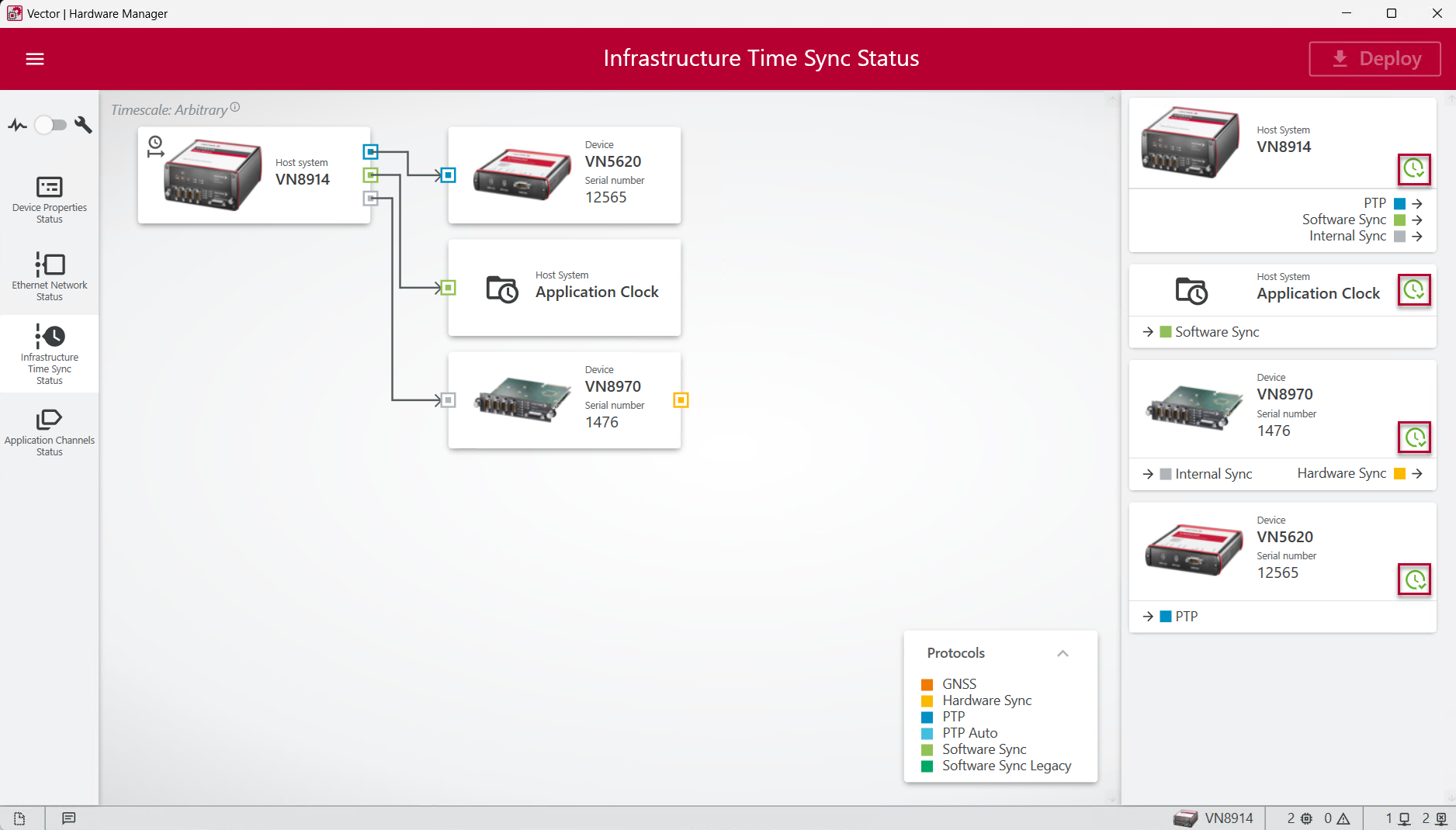Click the clock sync icon on VN8914 card
1456x830 pixels.
point(1413,168)
